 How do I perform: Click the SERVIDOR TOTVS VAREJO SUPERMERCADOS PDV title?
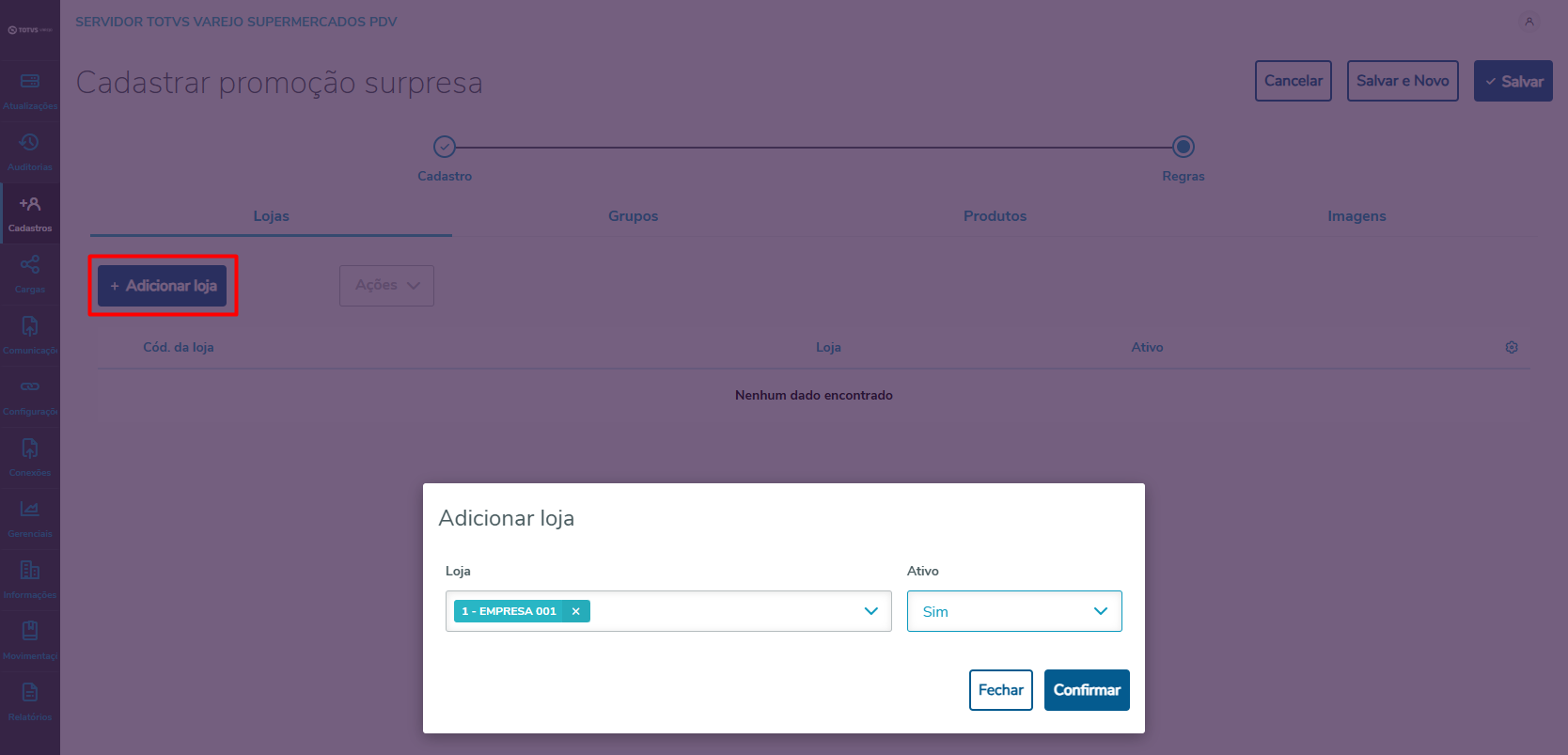pyautogui.click(x=236, y=22)
